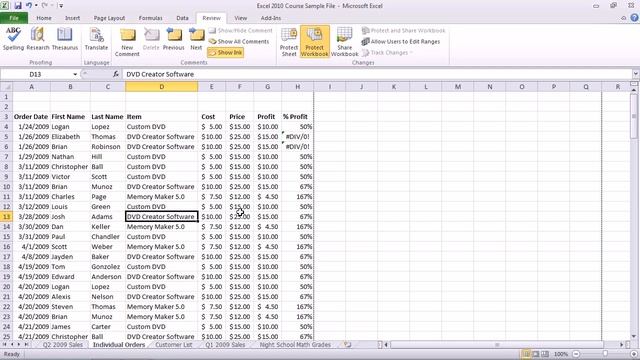Undo the last action
This screenshot has width=640, height=360.
(29, 6)
